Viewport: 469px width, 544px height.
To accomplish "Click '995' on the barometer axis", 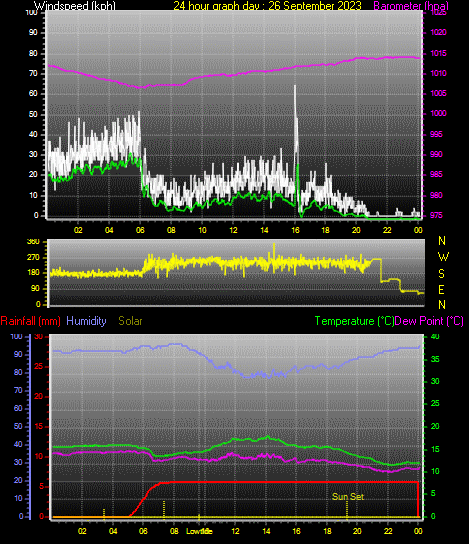I will pos(436,134).
